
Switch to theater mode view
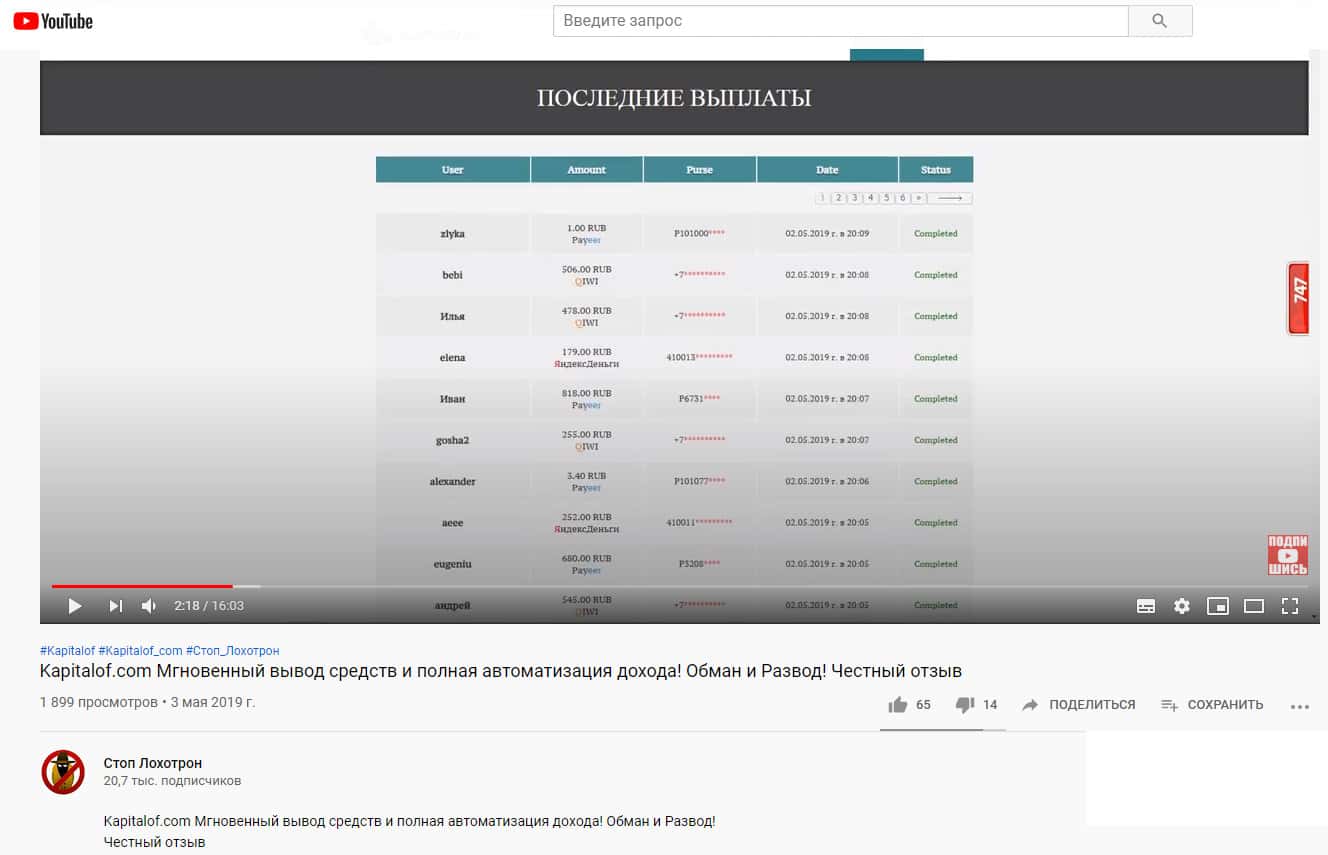(x=1253, y=606)
